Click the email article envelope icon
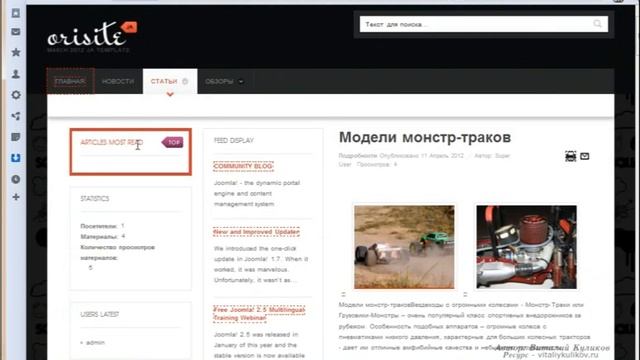The image size is (640, 360). pos(584,156)
